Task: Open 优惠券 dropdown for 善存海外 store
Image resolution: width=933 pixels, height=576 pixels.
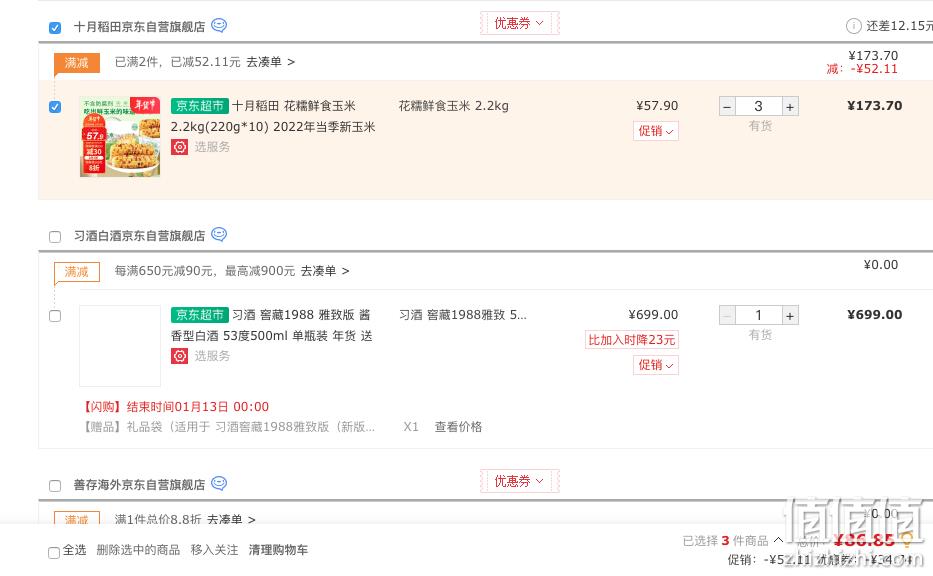Action: pos(519,481)
